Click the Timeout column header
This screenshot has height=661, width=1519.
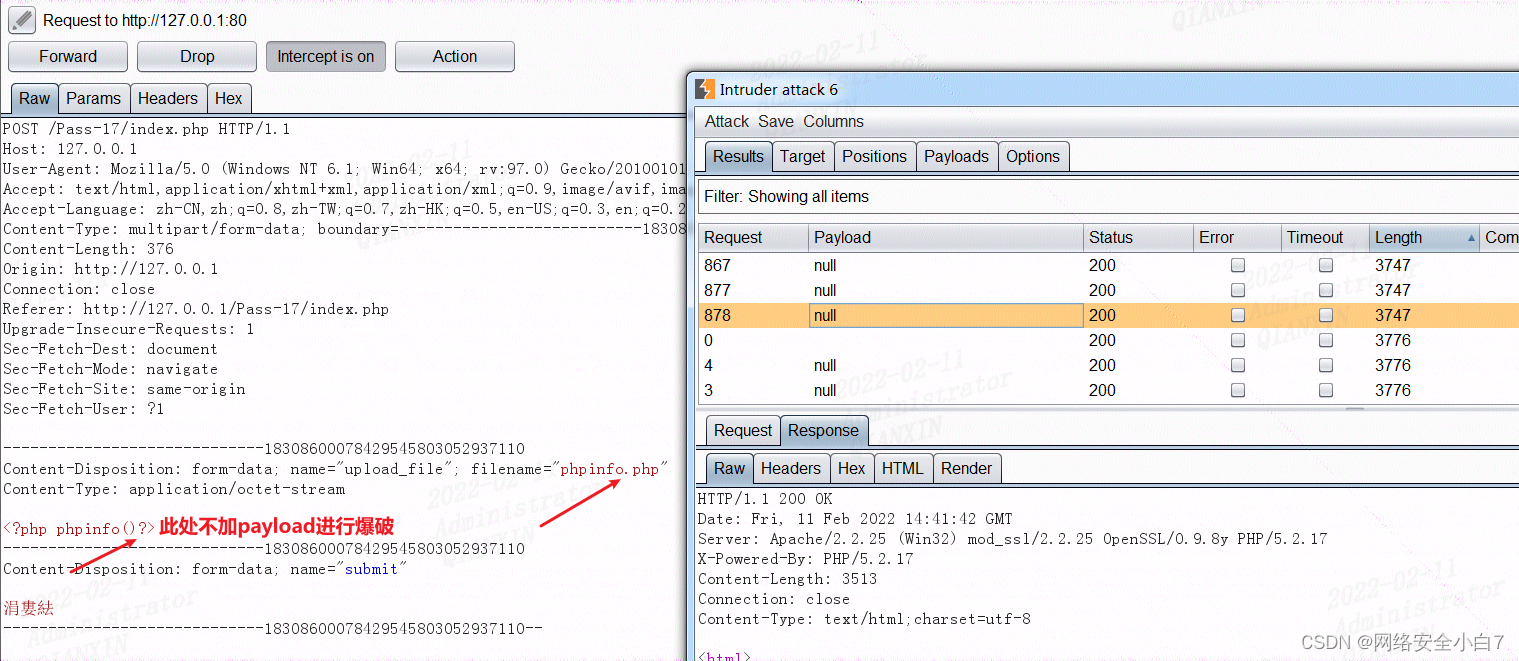1325,237
